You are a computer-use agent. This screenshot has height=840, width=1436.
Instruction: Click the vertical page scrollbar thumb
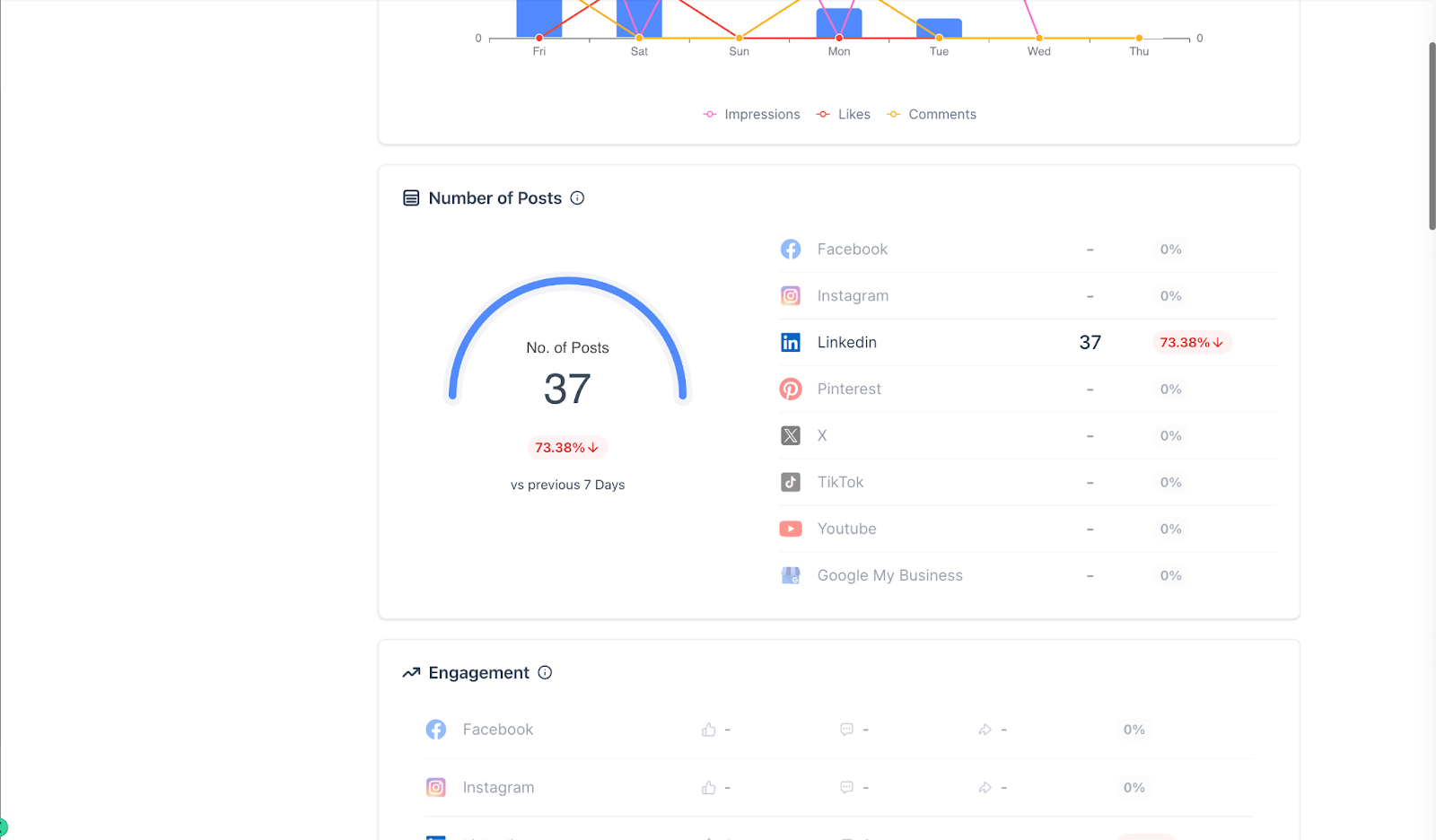1432,136
